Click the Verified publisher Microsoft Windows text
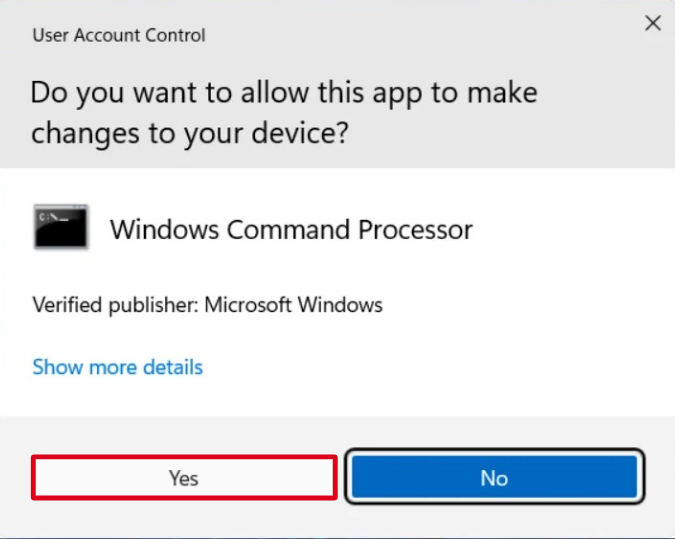675x539 pixels. 207,305
